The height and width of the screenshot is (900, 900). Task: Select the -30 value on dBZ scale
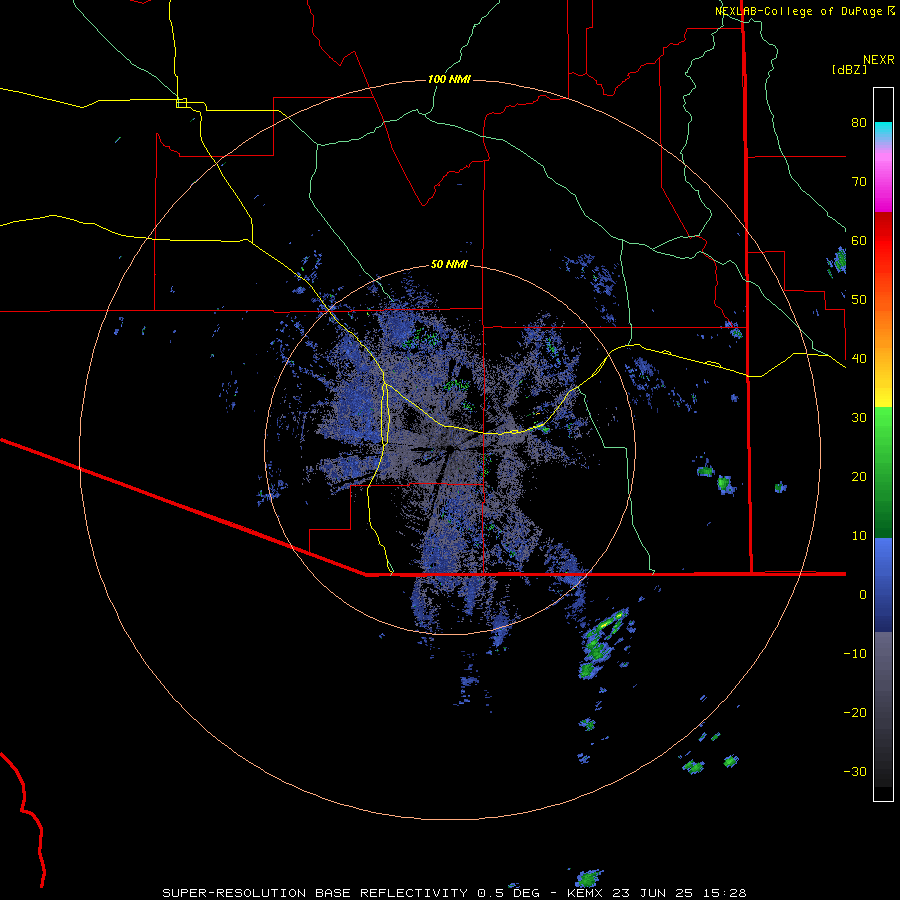pos(855,772)
